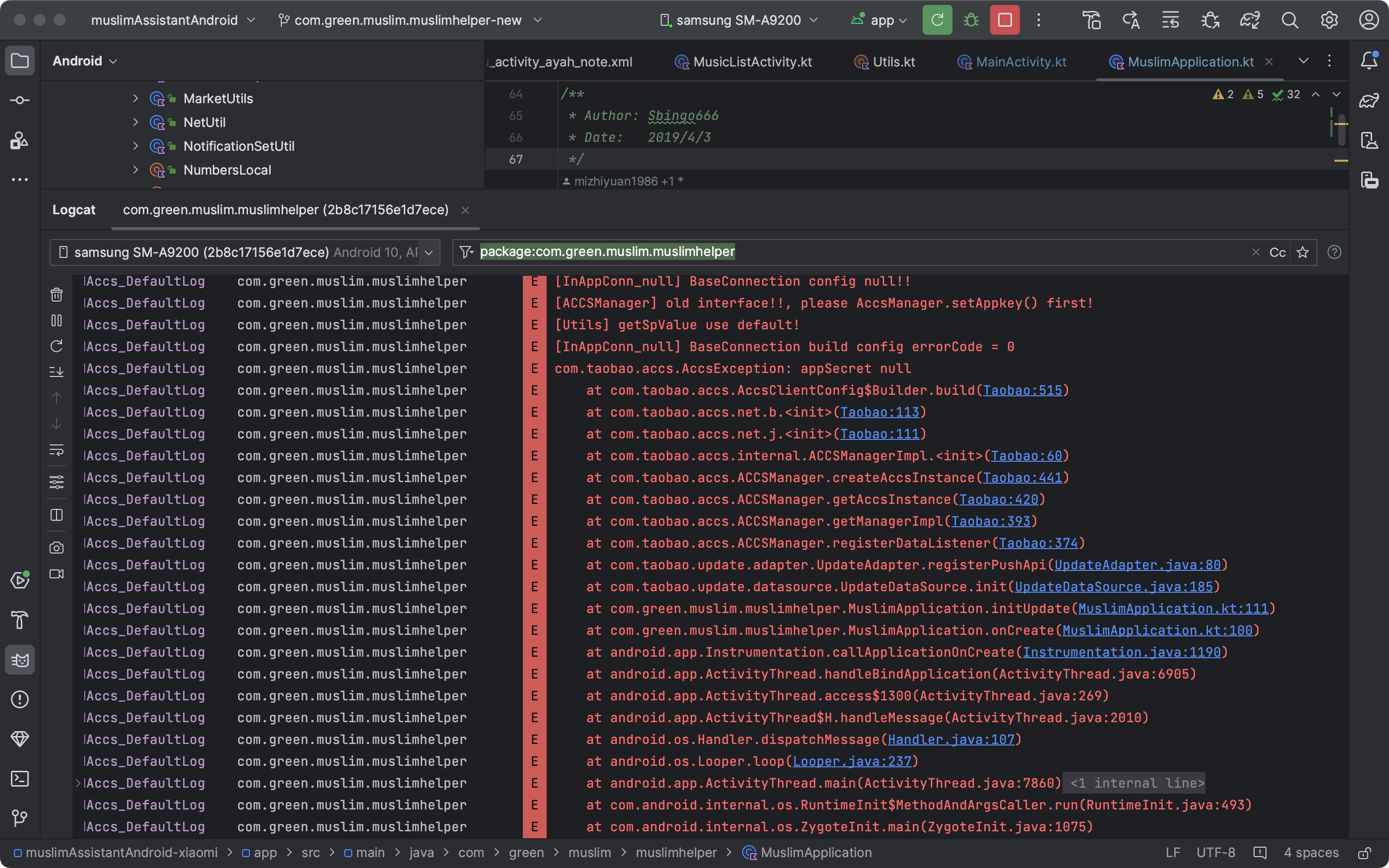Image resolution: width=1389 pixels, height=868 pixels.
Task: Open Instrumentation.java:1190 link
Action: [x=1122, y=652]
